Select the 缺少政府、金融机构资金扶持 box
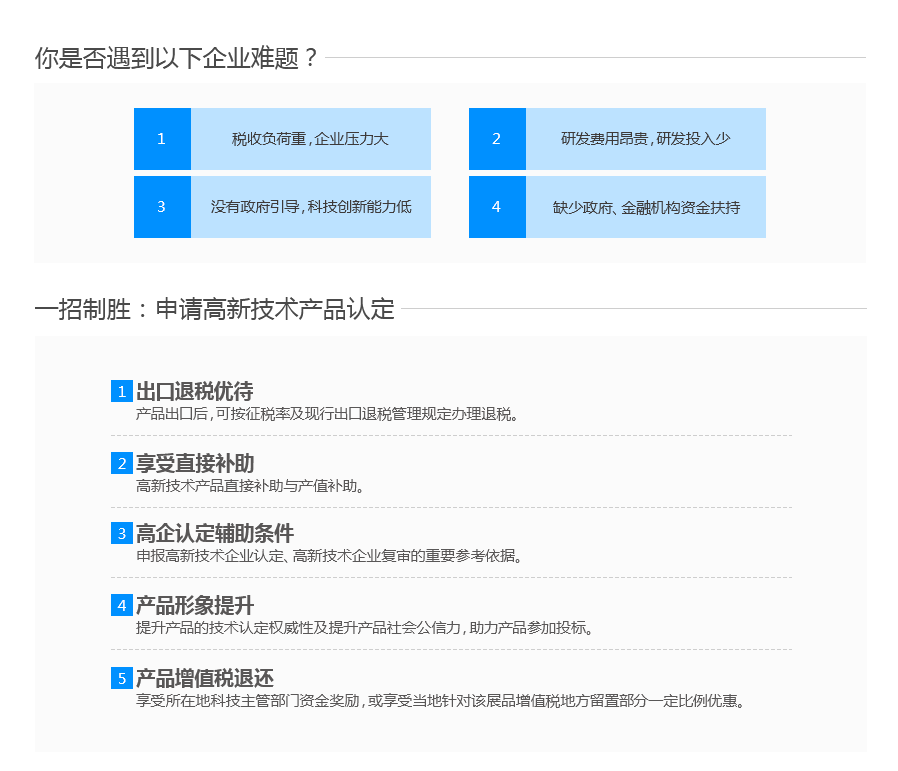898x771 pixels. (x=645, y=207)
